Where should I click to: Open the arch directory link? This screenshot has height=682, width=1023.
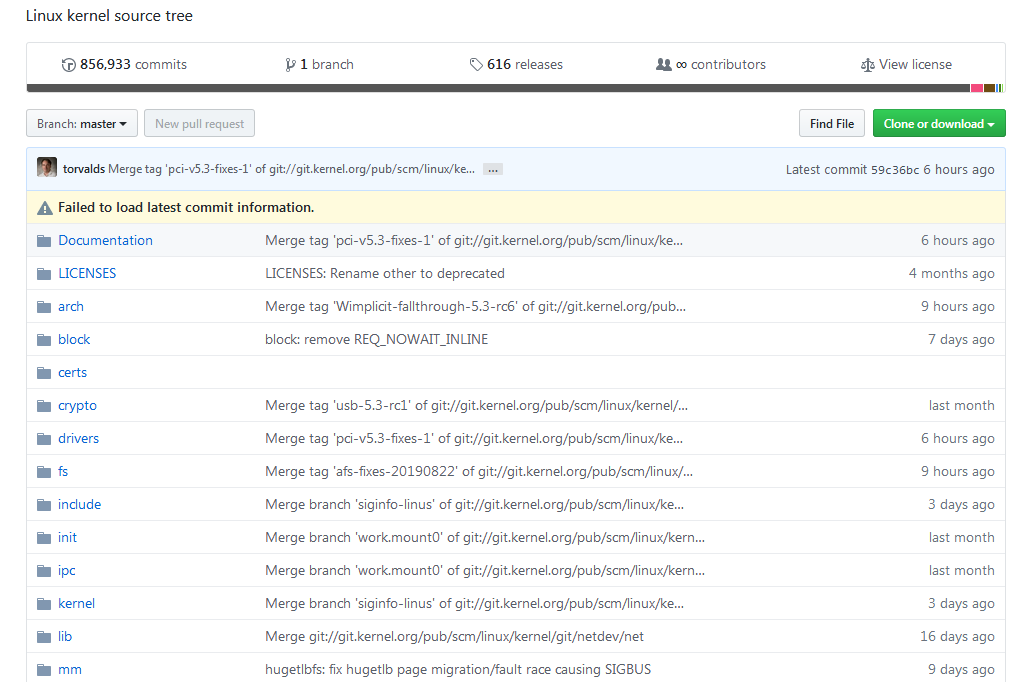(x=70, y=307)
